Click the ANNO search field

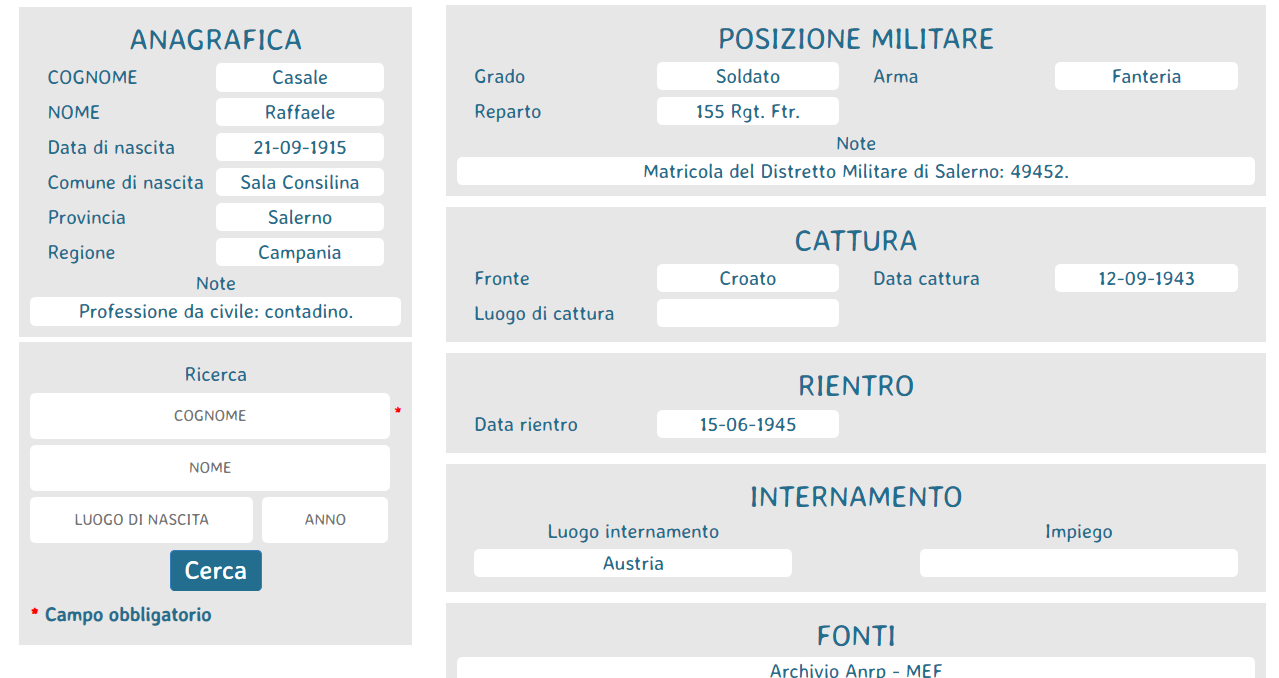[325, 520]
